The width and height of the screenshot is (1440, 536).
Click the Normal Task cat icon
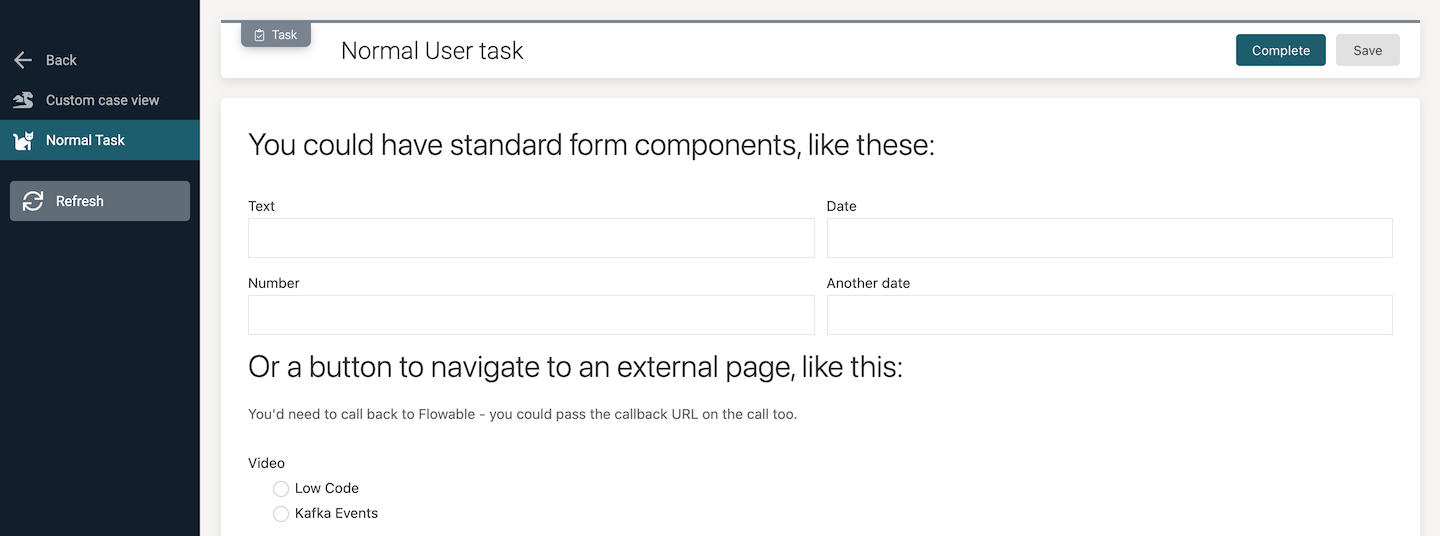tap(23, 140)
